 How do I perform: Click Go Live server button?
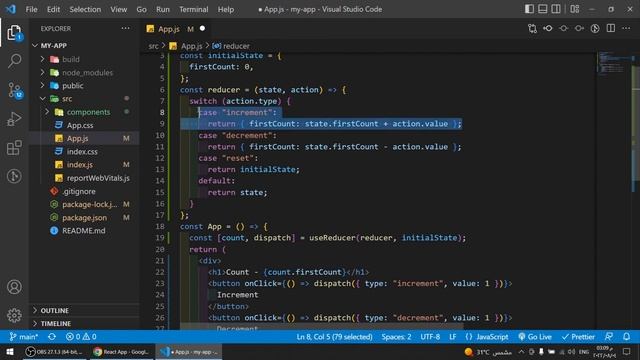pos(535,337)
